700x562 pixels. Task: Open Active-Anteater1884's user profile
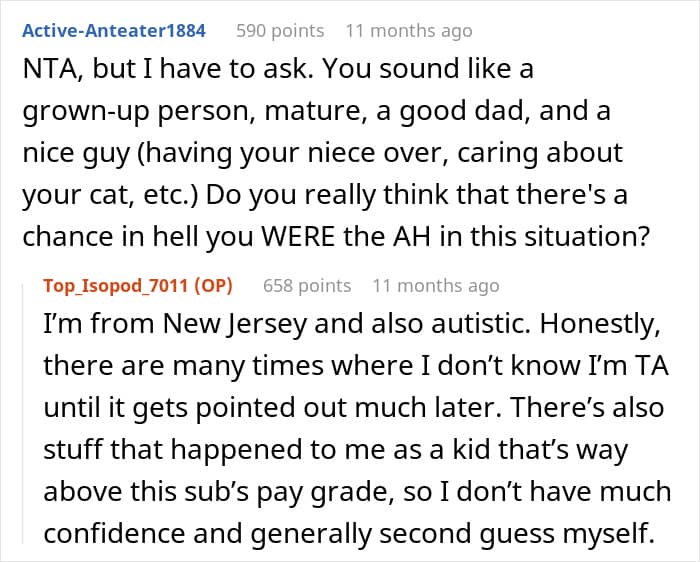[114, 31]
